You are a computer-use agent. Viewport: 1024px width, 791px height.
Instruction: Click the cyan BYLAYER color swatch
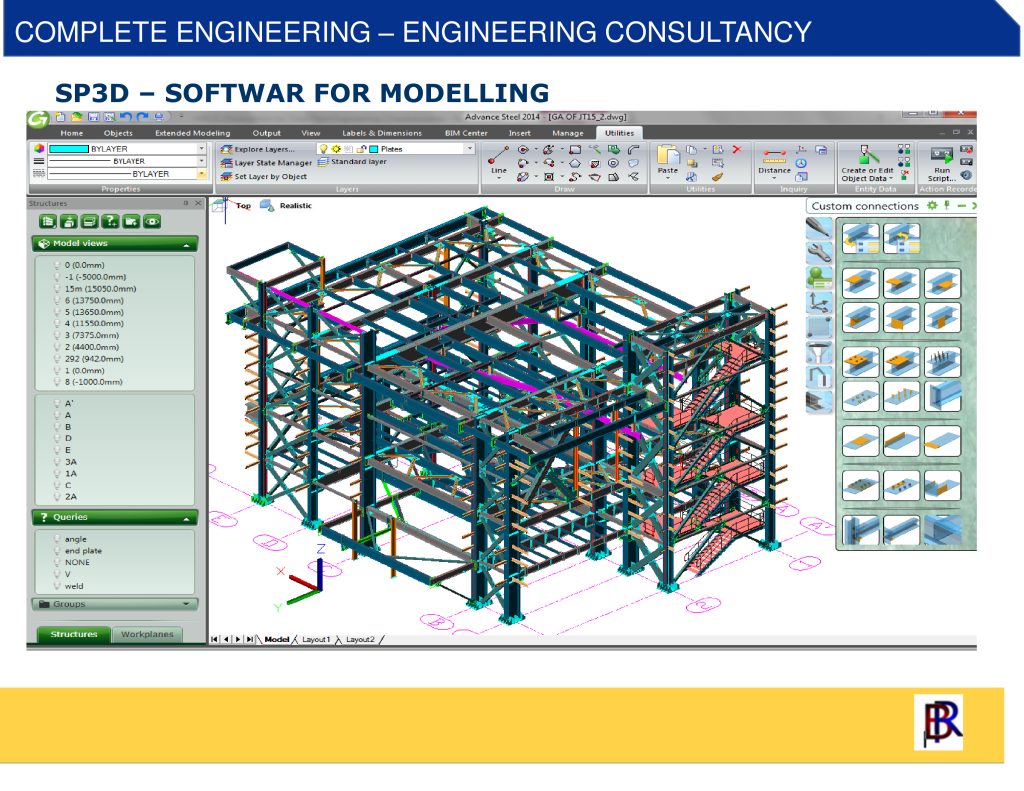tap(69, 149)
